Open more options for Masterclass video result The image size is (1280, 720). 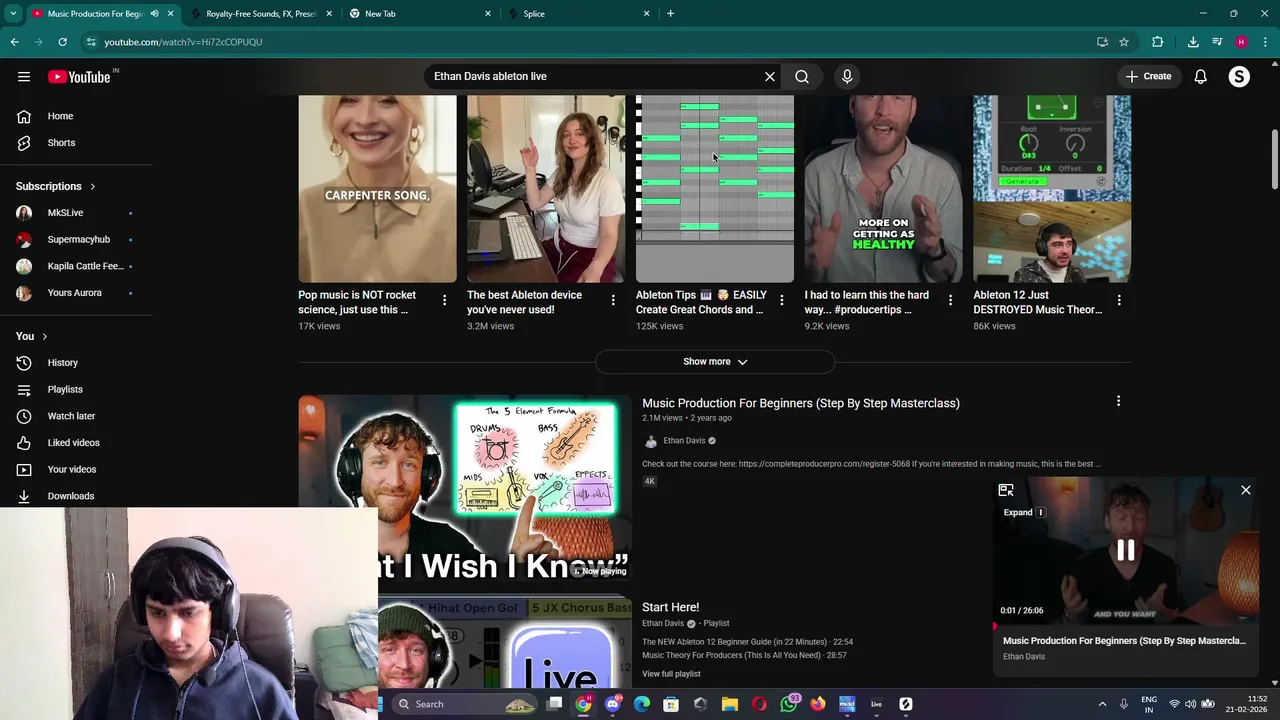point(1118,402)
